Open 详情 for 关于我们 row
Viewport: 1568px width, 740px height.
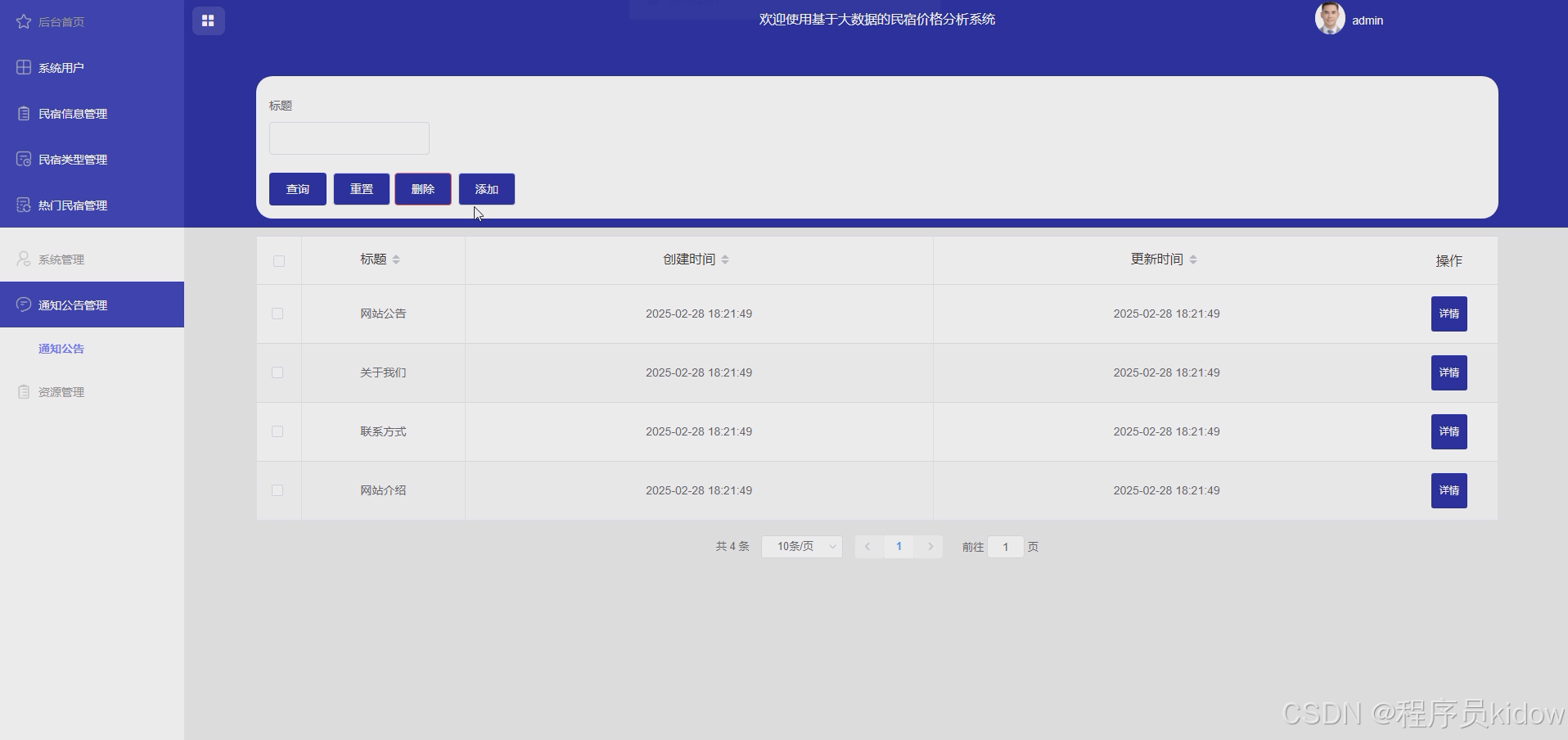(1449, 372)
